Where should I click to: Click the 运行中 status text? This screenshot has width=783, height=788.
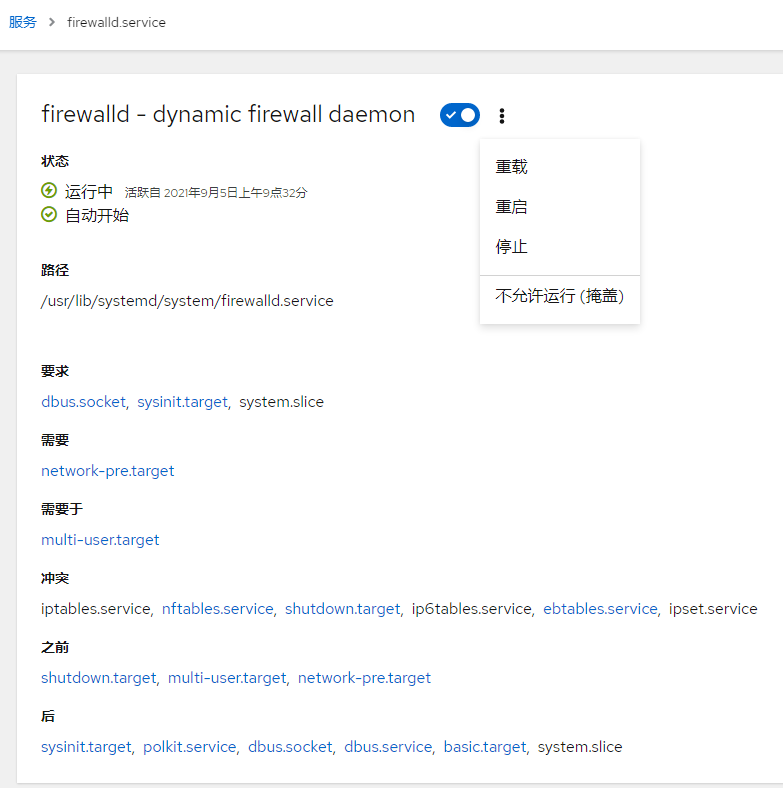(89, 191)
